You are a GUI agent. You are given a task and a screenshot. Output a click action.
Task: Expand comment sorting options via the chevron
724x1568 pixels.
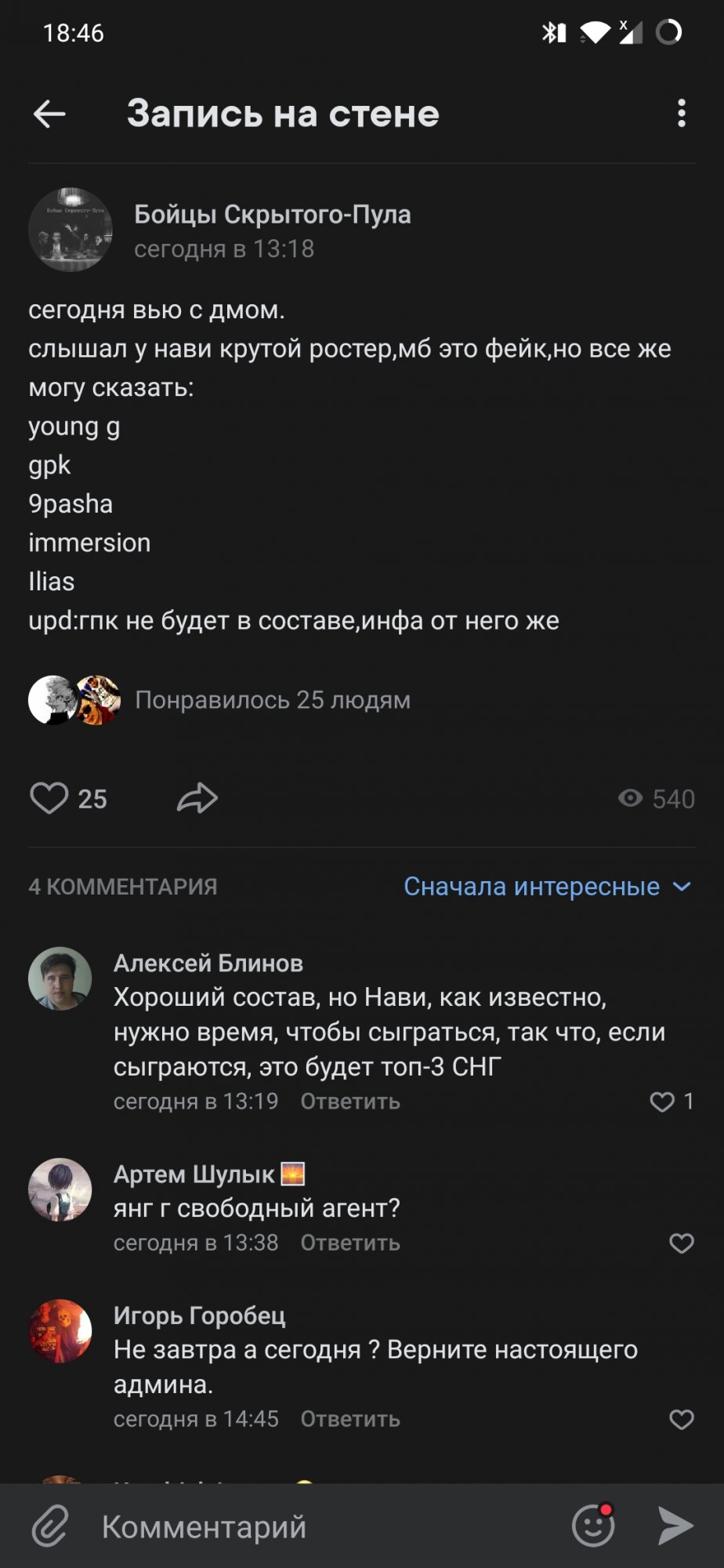[x=682, y=887]
